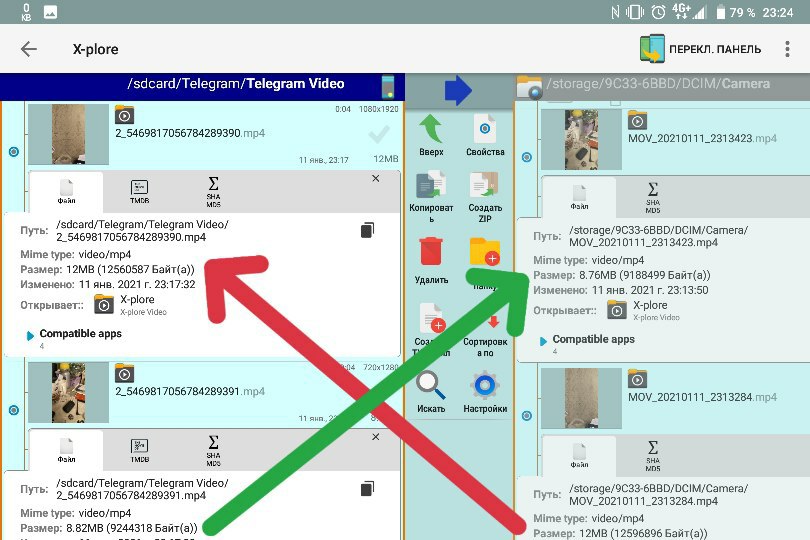Open thumbnail of 2_5469817056784289391.mp4

pyautogui.click(x=68, y=393)
